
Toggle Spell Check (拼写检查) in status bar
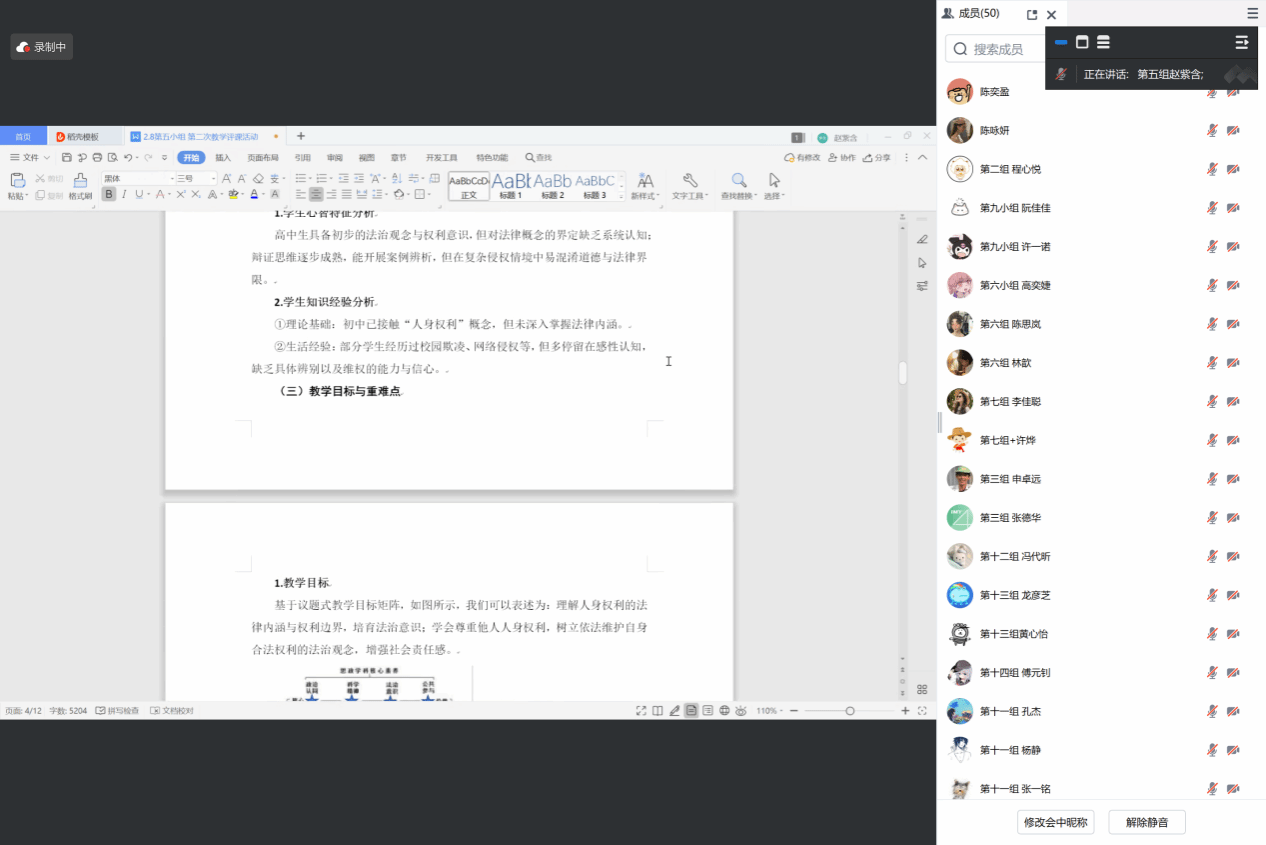(x=117, y=710)
